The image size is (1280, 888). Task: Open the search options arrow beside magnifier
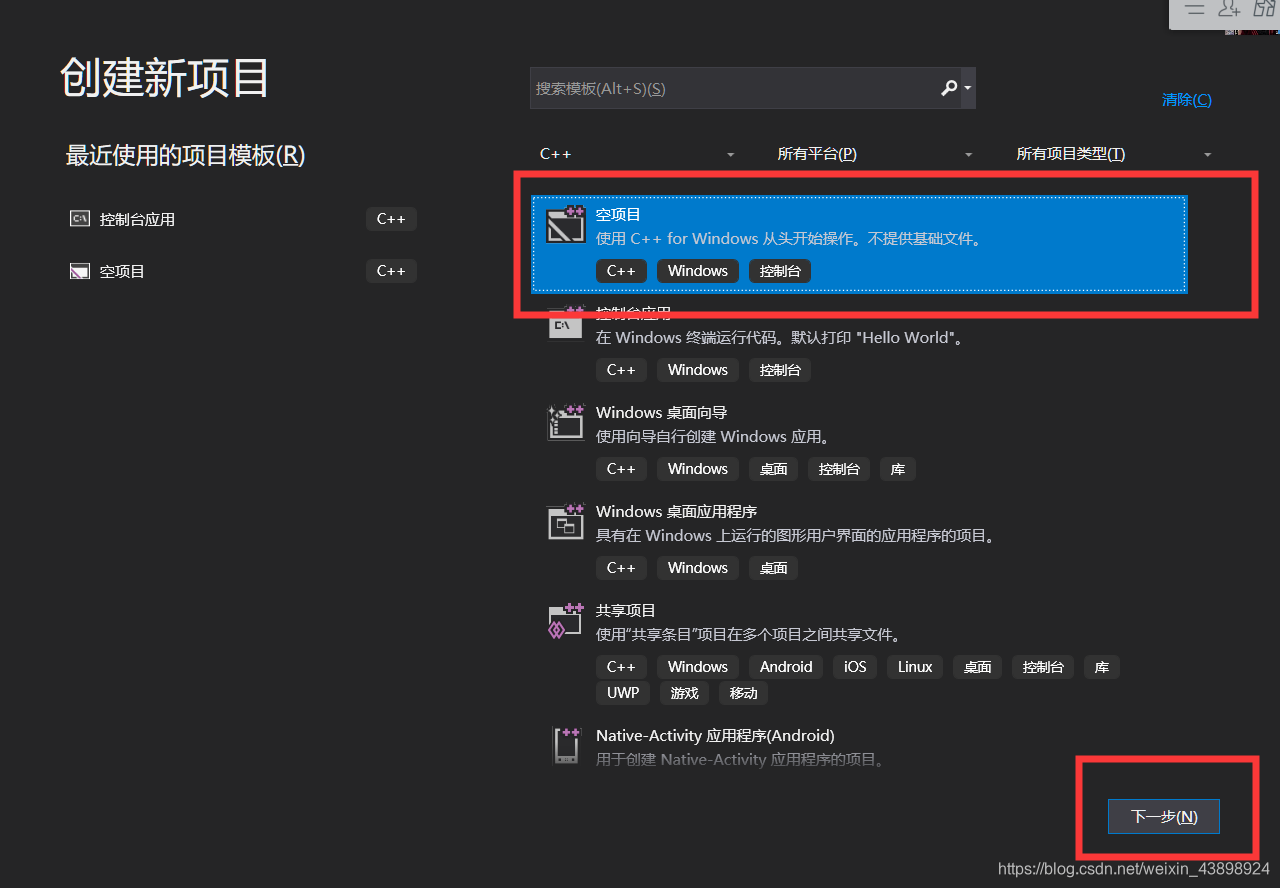click(x=966, y=88)
